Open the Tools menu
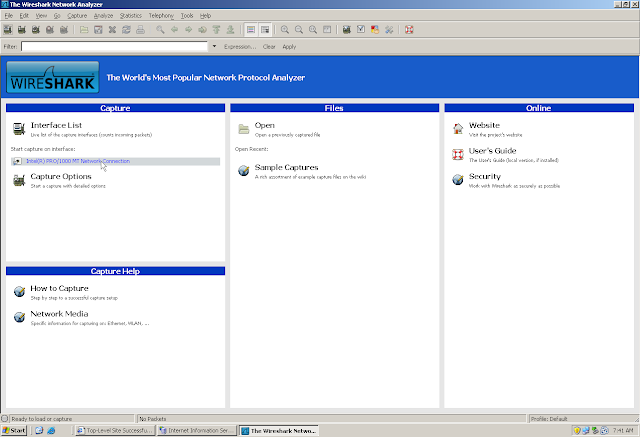 coord(187,16)
